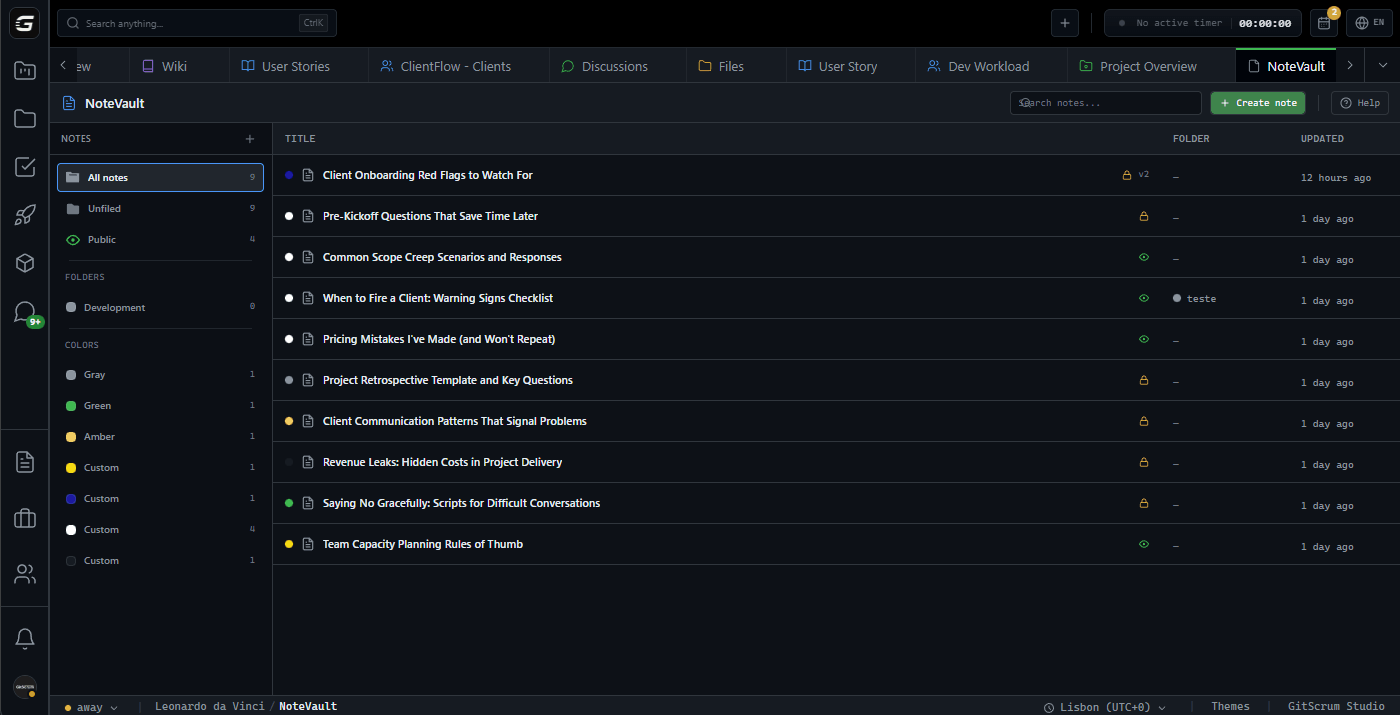This screenshot has height=715, width=1400.
Task: Open notifications bell in left sidebar
Action: tap(25, 638)
